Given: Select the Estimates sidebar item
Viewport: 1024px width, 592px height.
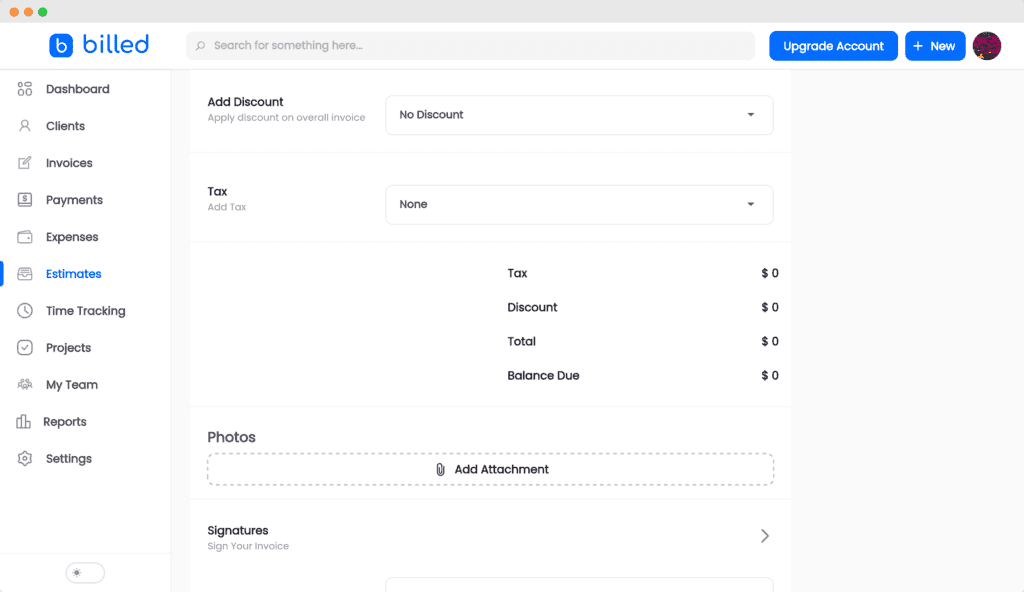Looking at the screenshot, I should click(73, 274).
